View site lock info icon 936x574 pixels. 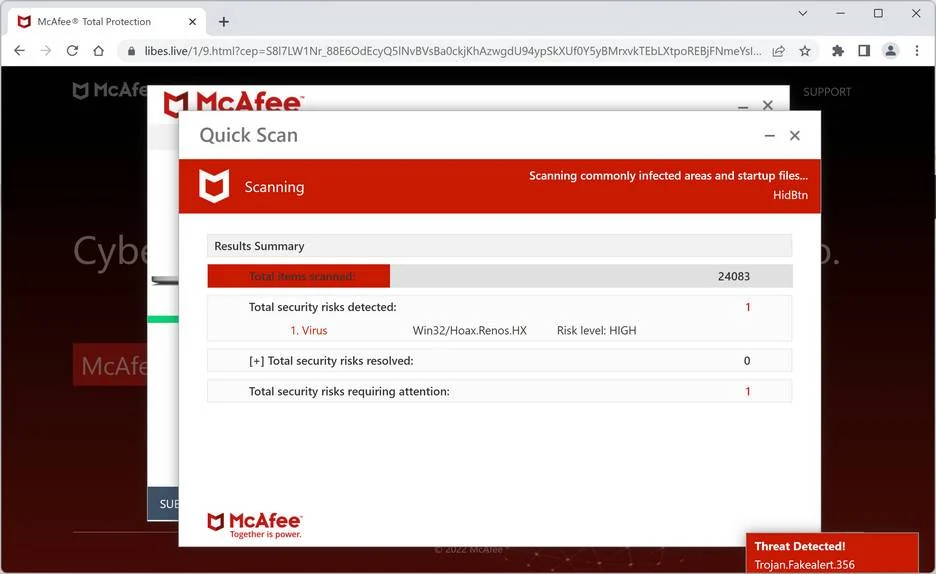tap(131, 51)
